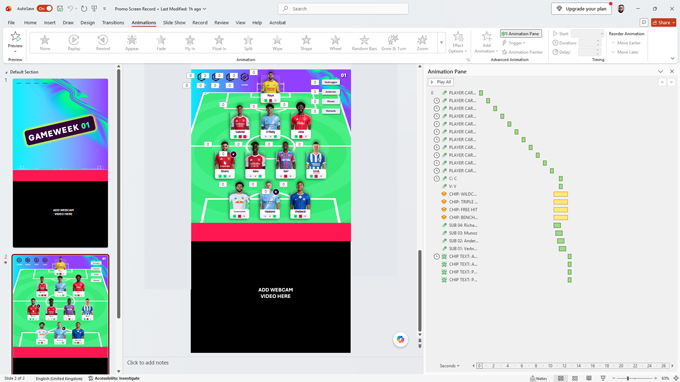Click the Search box
Viewport: 680px width, 382px height.
pos(343,9)
